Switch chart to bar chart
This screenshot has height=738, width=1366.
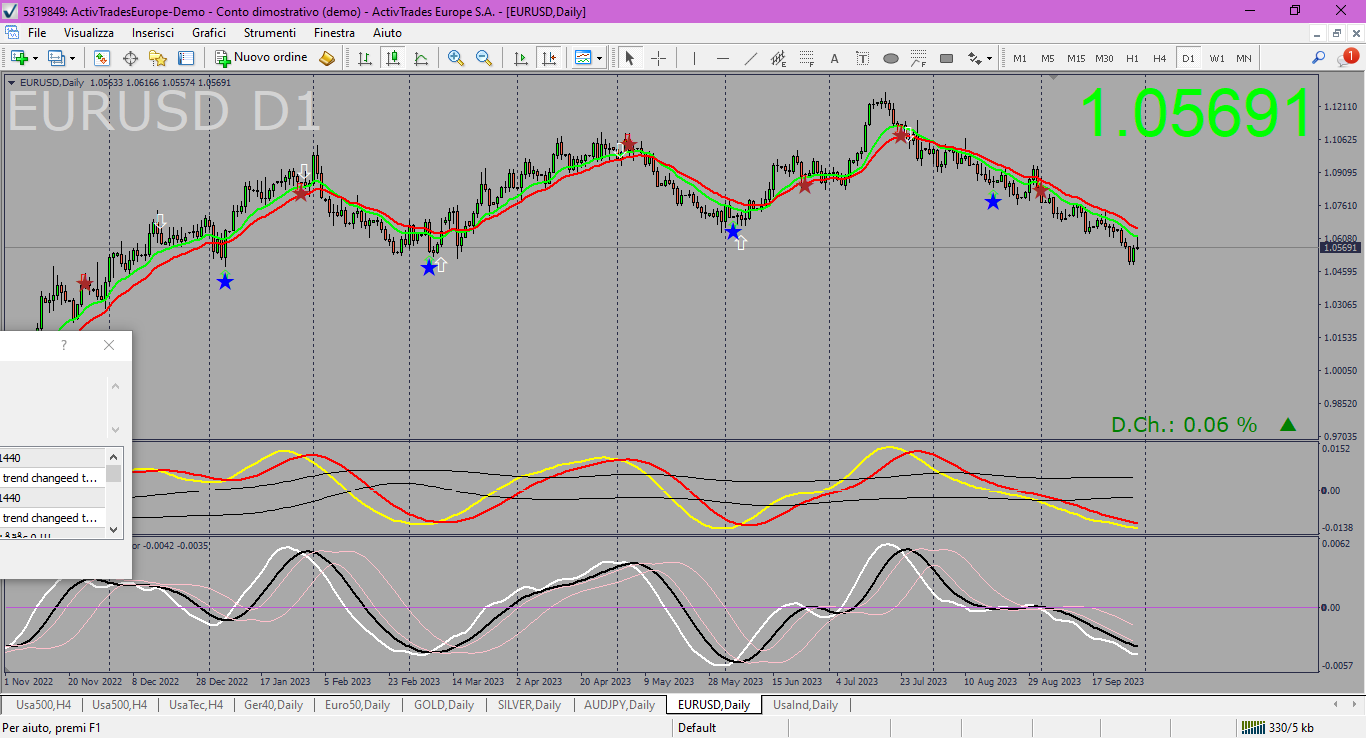pyautogui.click(x=365, y=58)
